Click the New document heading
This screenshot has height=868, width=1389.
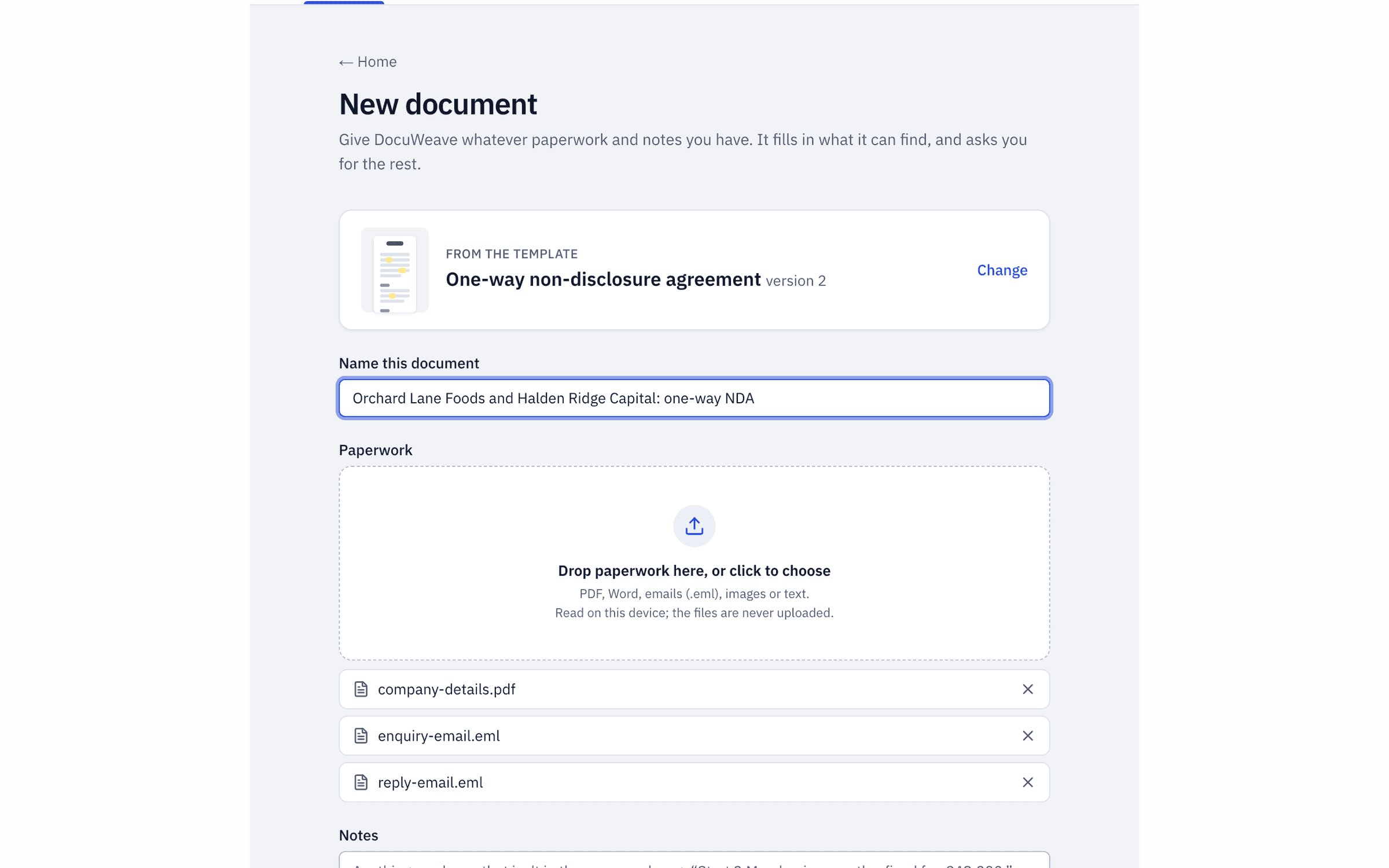pyautogui.click(x=438, y=104)
